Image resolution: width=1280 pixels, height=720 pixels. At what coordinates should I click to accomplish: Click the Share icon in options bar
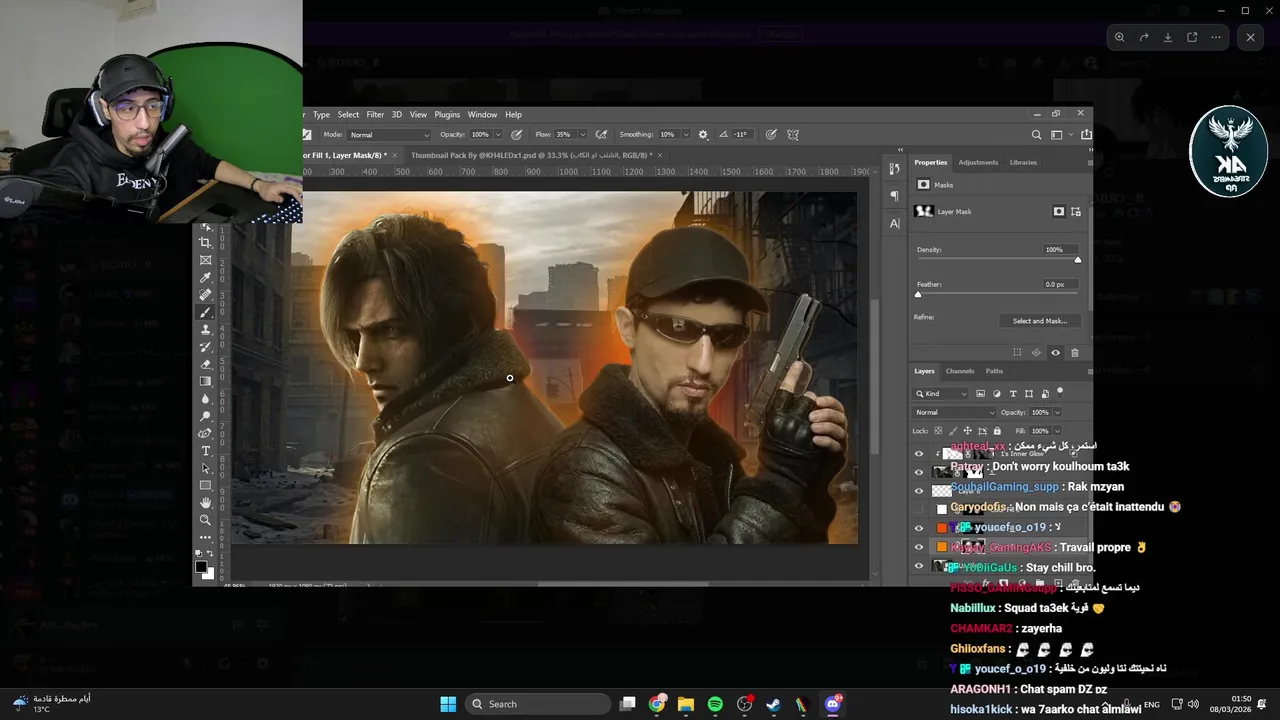tap(1086, 134)
